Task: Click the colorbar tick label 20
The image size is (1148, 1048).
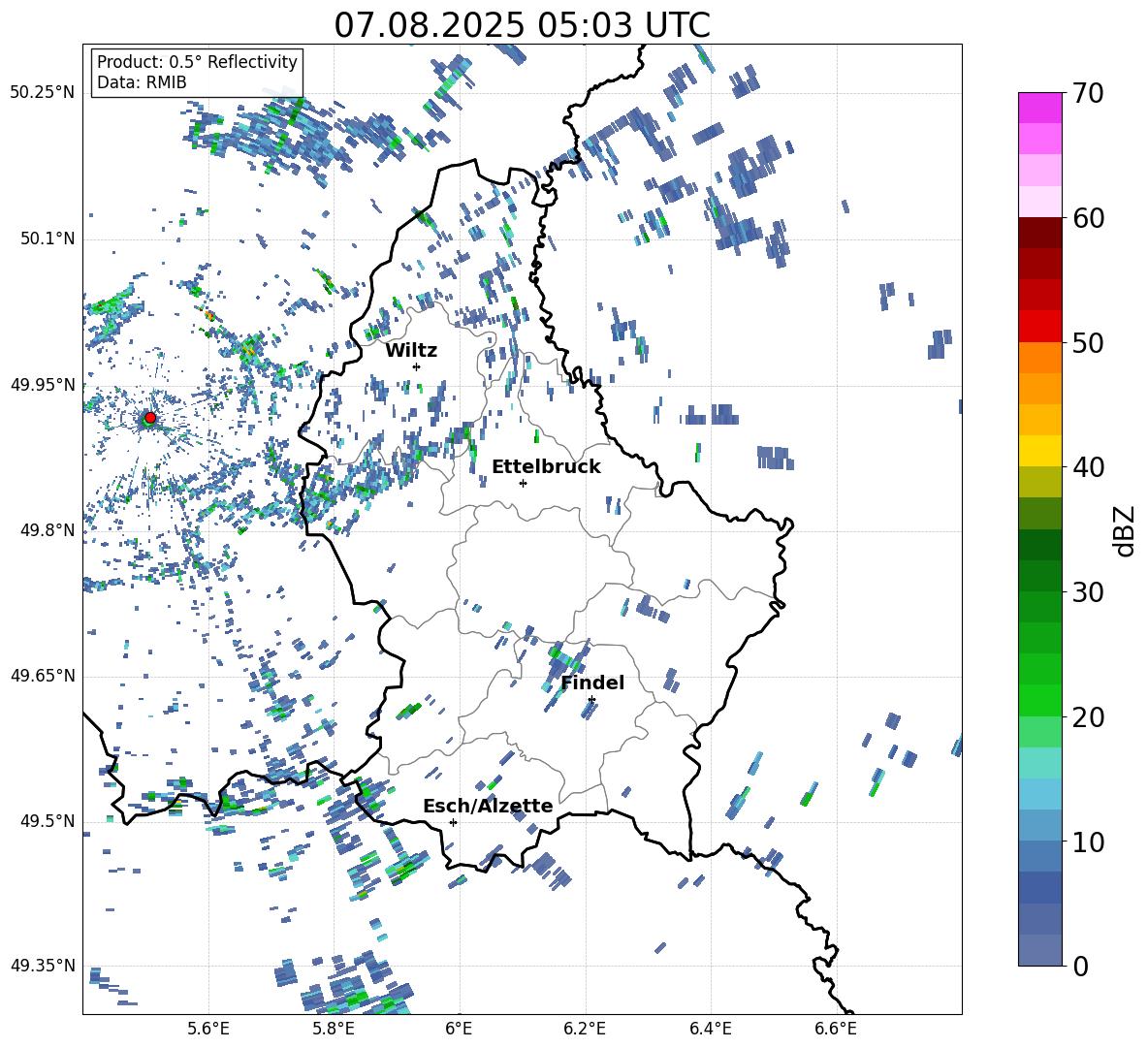Action: click(x=1088, y=717)
